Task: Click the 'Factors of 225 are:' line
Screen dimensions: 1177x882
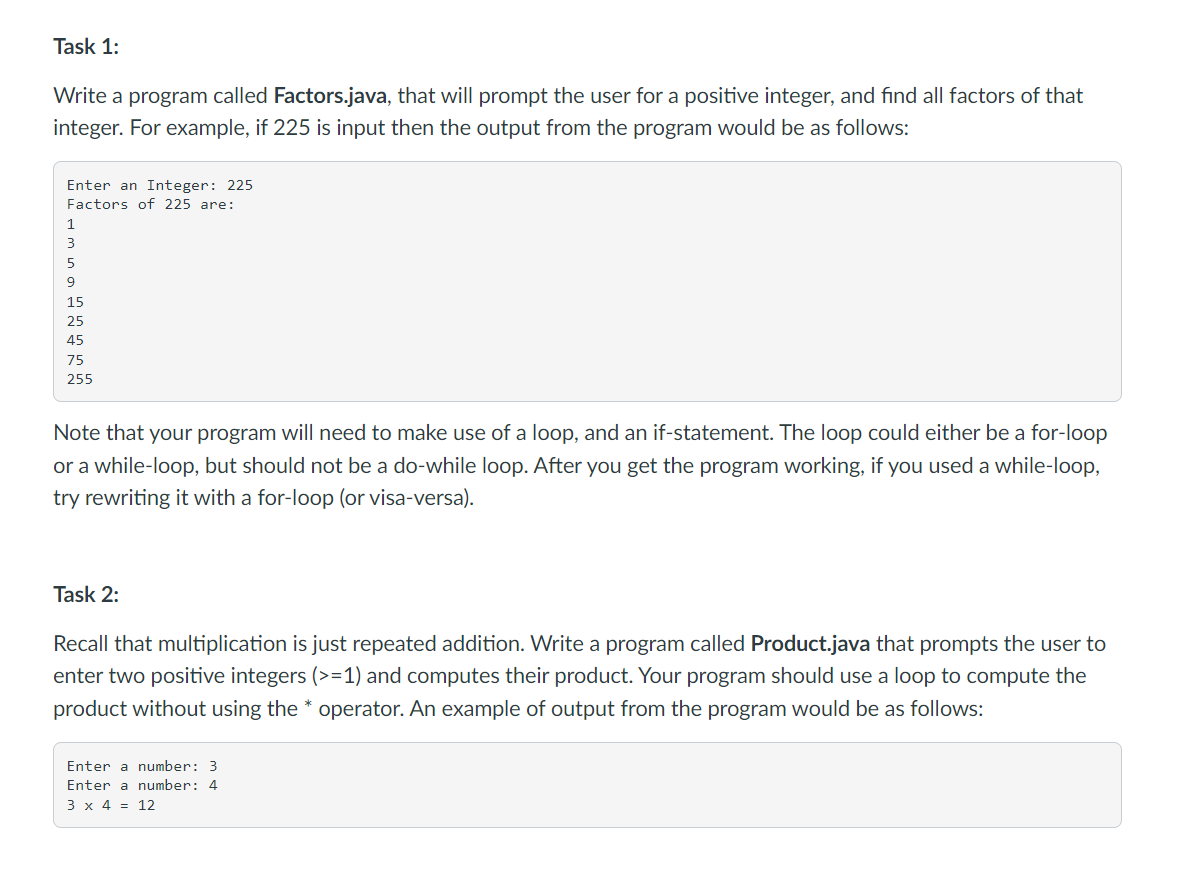Action: point(151,204)
